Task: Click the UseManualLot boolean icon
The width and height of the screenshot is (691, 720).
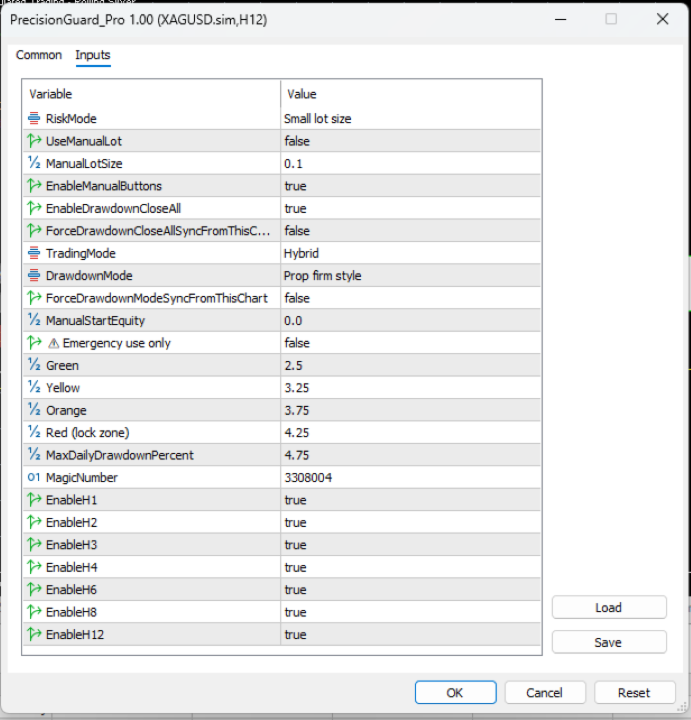Action: coord(34,141)
